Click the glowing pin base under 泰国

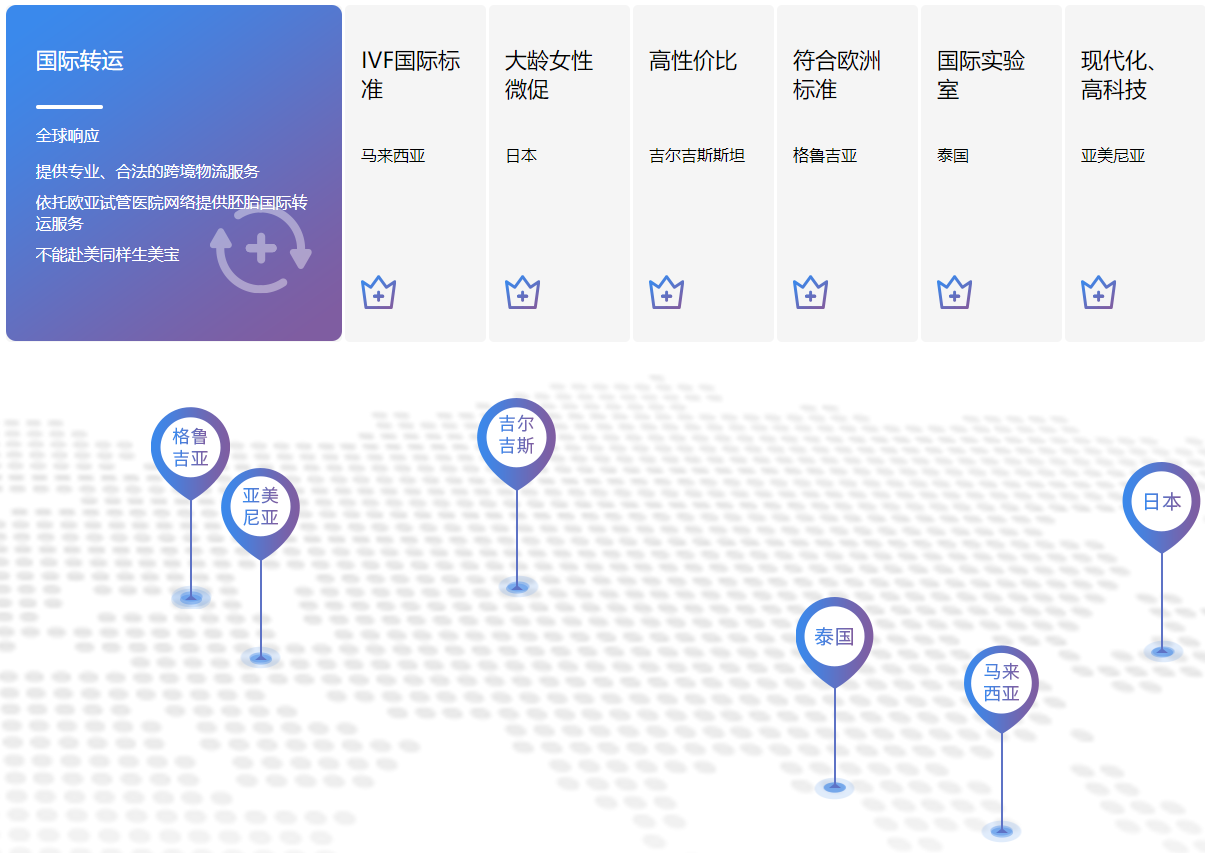coord(833,787)
